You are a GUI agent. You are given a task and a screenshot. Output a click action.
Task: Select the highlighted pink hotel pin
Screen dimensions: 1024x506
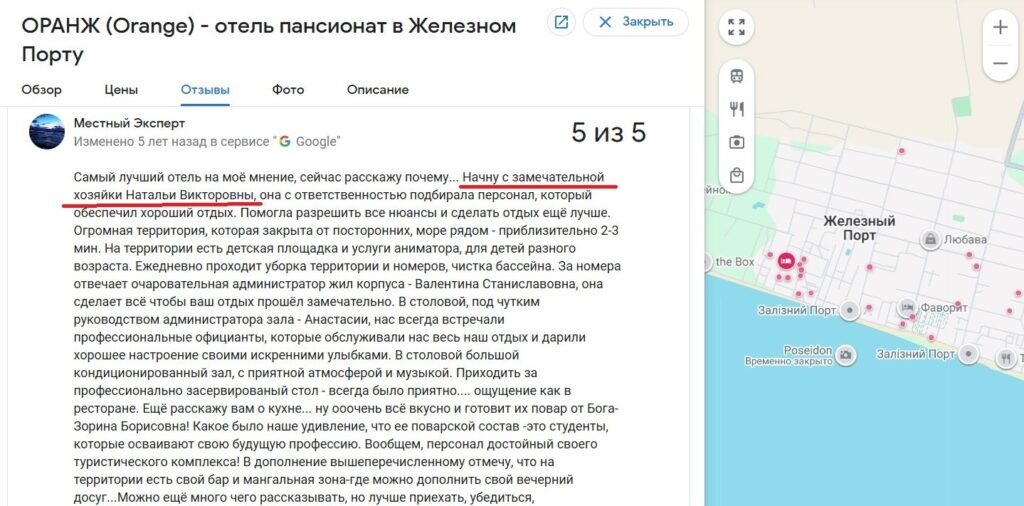click(x=786, y=261)
